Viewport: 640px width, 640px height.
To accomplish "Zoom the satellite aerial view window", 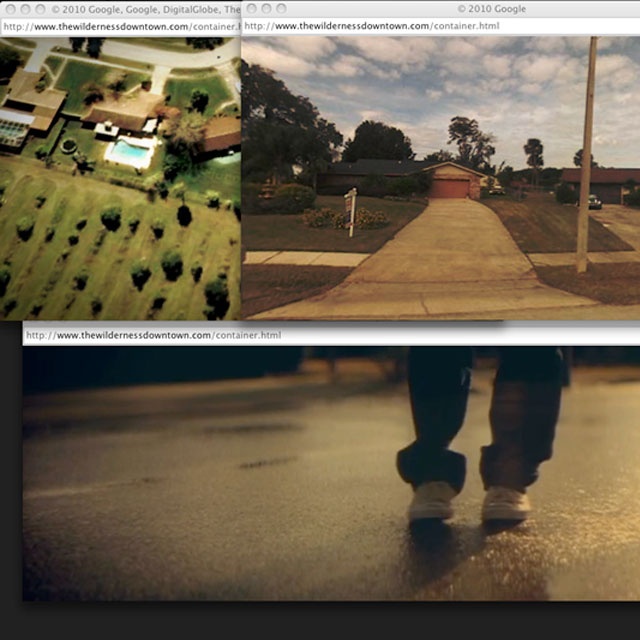I will (39, 9).
